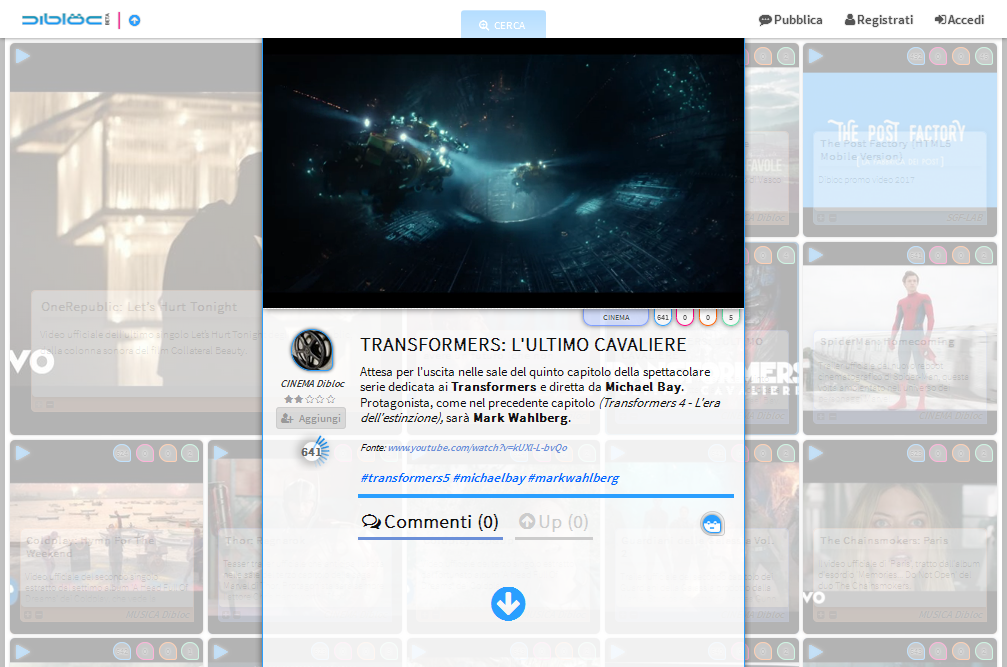Click blue counter bubble on Chainsmokers card
The image size is (1007, 667).
pos(916,453)
